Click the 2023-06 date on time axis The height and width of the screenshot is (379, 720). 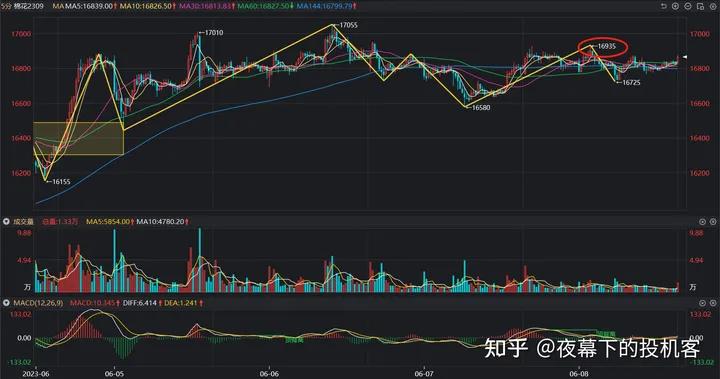[35, 374]
